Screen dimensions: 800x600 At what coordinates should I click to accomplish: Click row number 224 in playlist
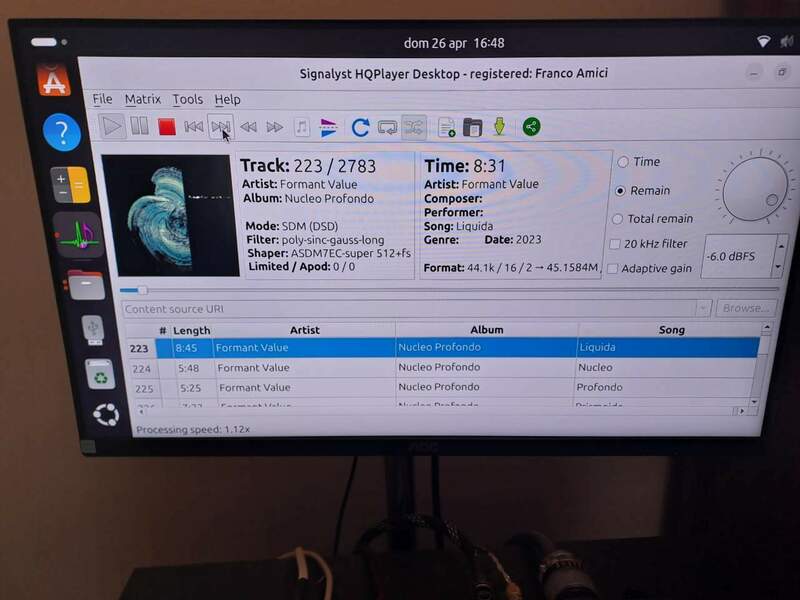click(141, 368)
